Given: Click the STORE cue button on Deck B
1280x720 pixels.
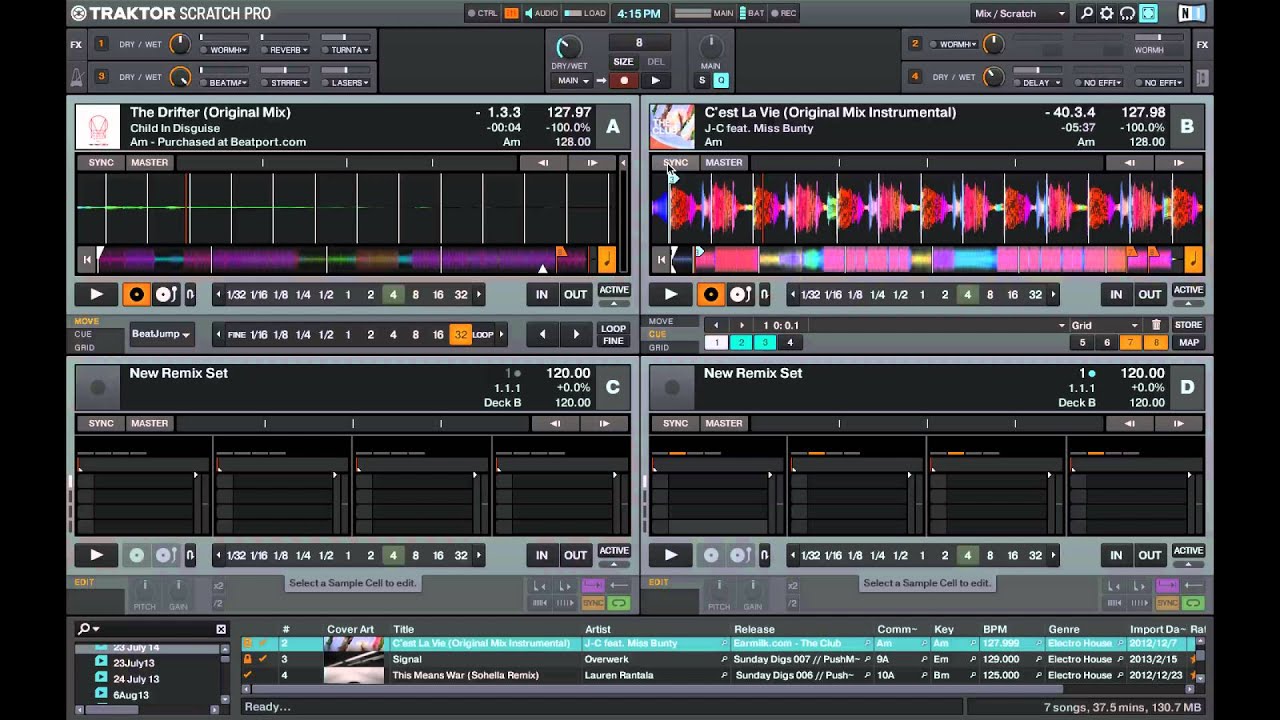Looking at the screenshot, I should click(1188, 325).
